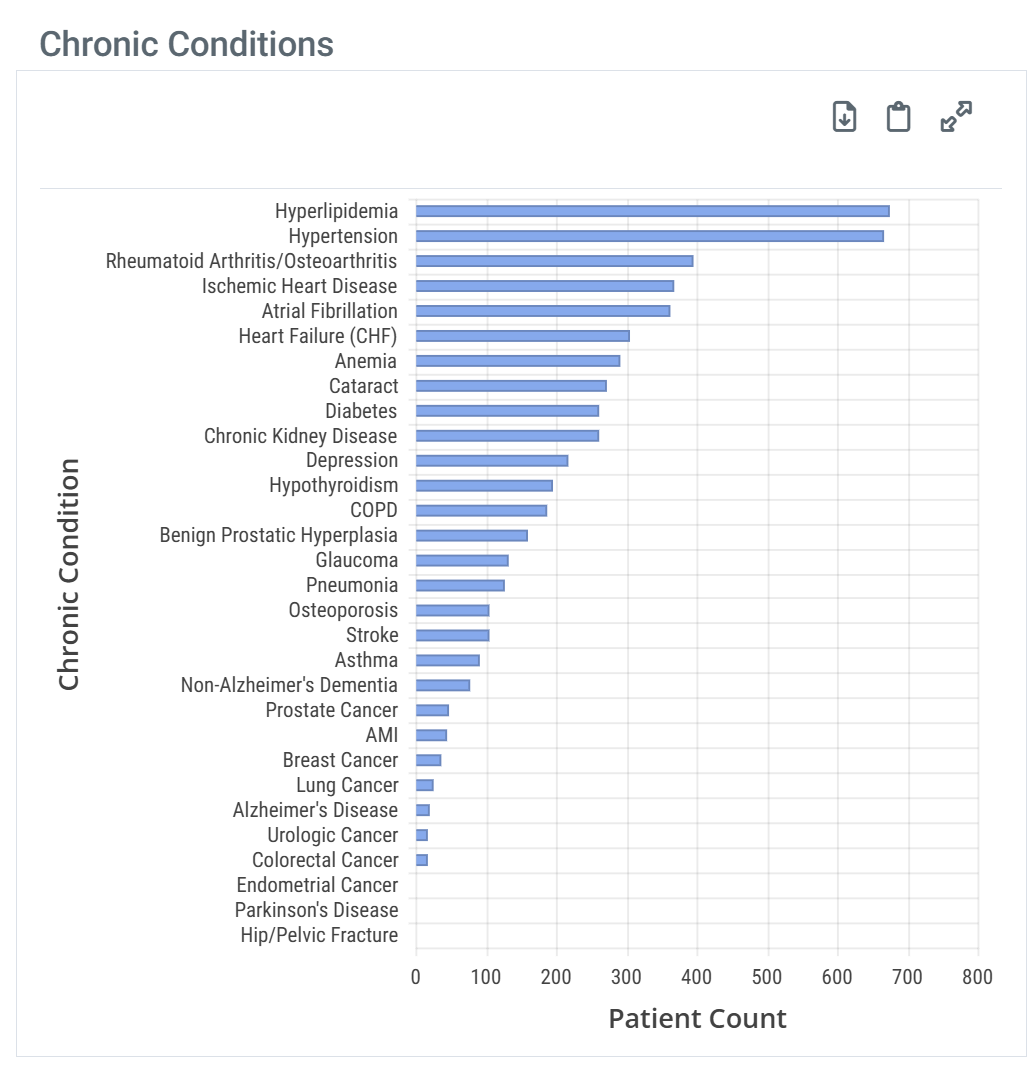The image size is (1035, 1069).
Task: Click the Depression bar
Action: click(491, 461)
